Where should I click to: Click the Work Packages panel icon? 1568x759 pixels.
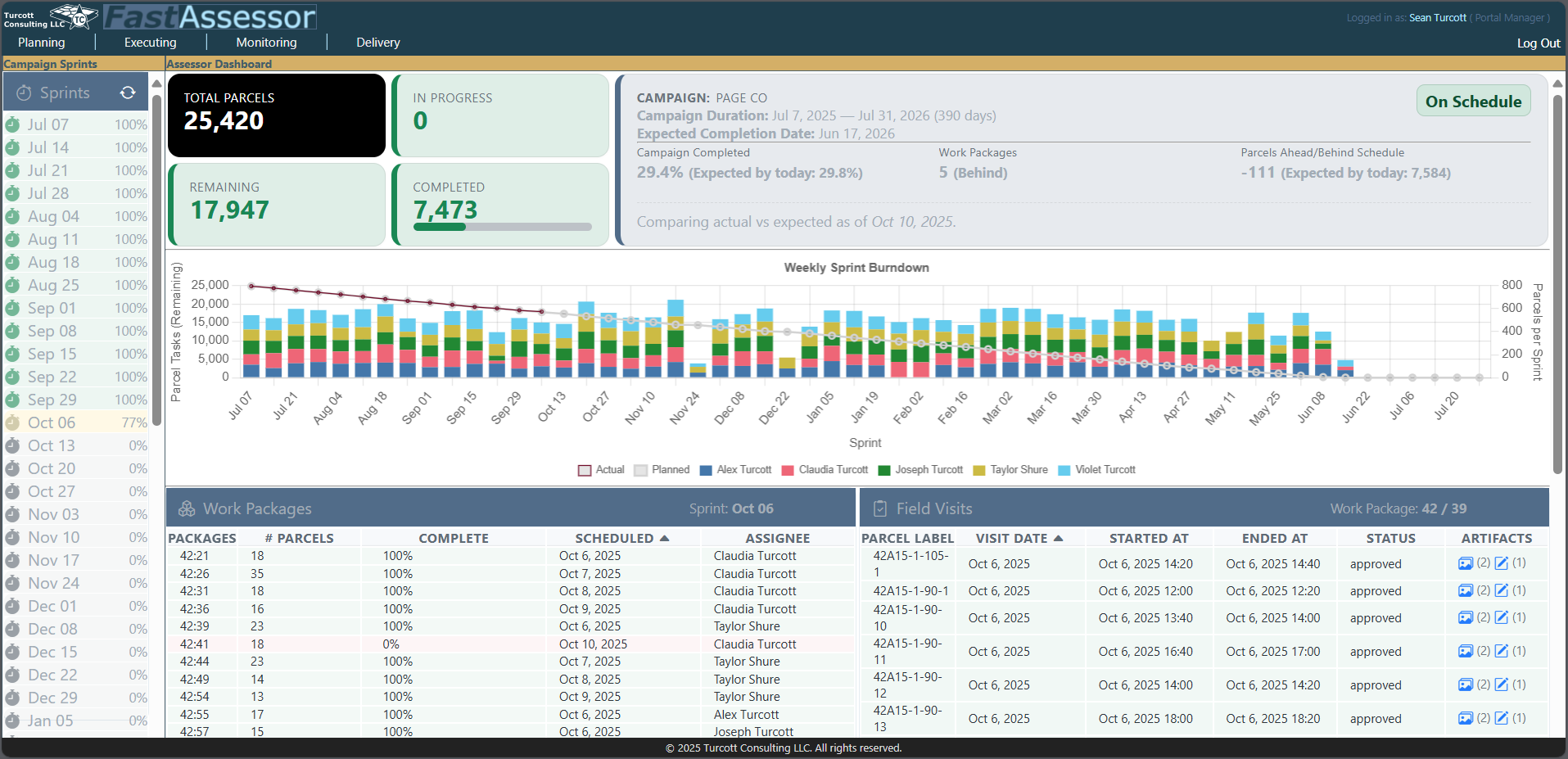click(x=187, y=508)
